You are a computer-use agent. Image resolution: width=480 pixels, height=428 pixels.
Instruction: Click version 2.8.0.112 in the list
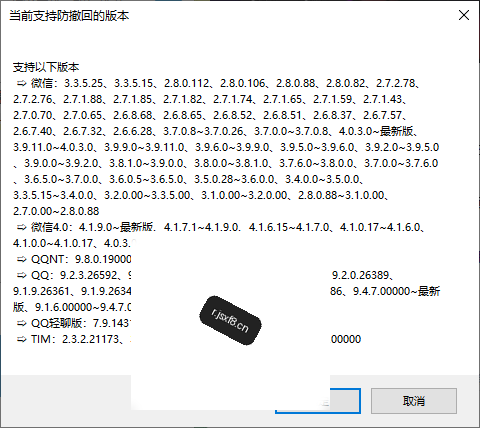pos(186,83)
